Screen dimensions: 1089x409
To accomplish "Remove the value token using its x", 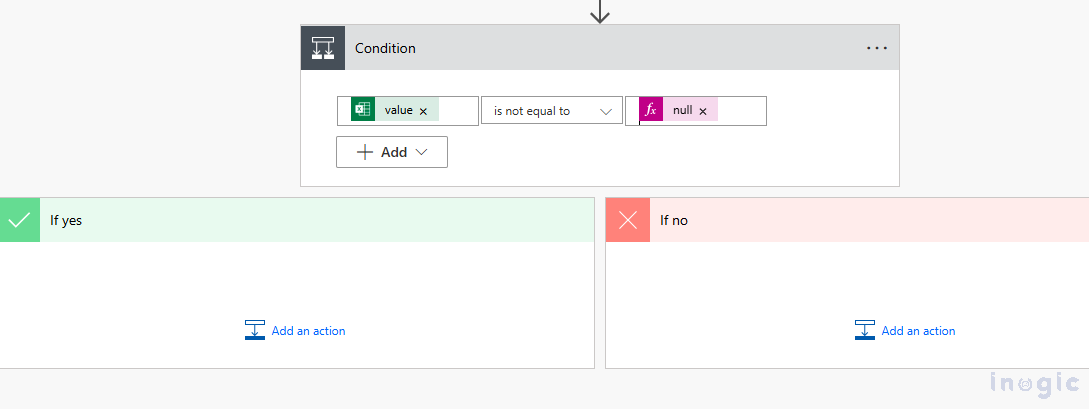I will tap(423, 111).
